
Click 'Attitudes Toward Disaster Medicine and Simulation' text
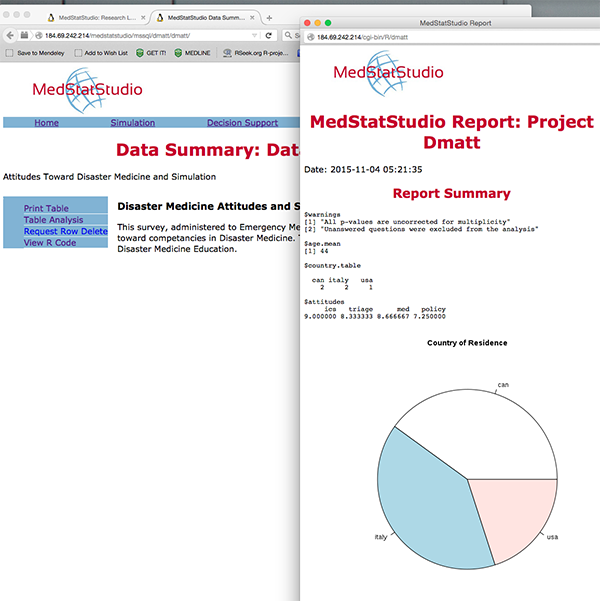[109, 177]
